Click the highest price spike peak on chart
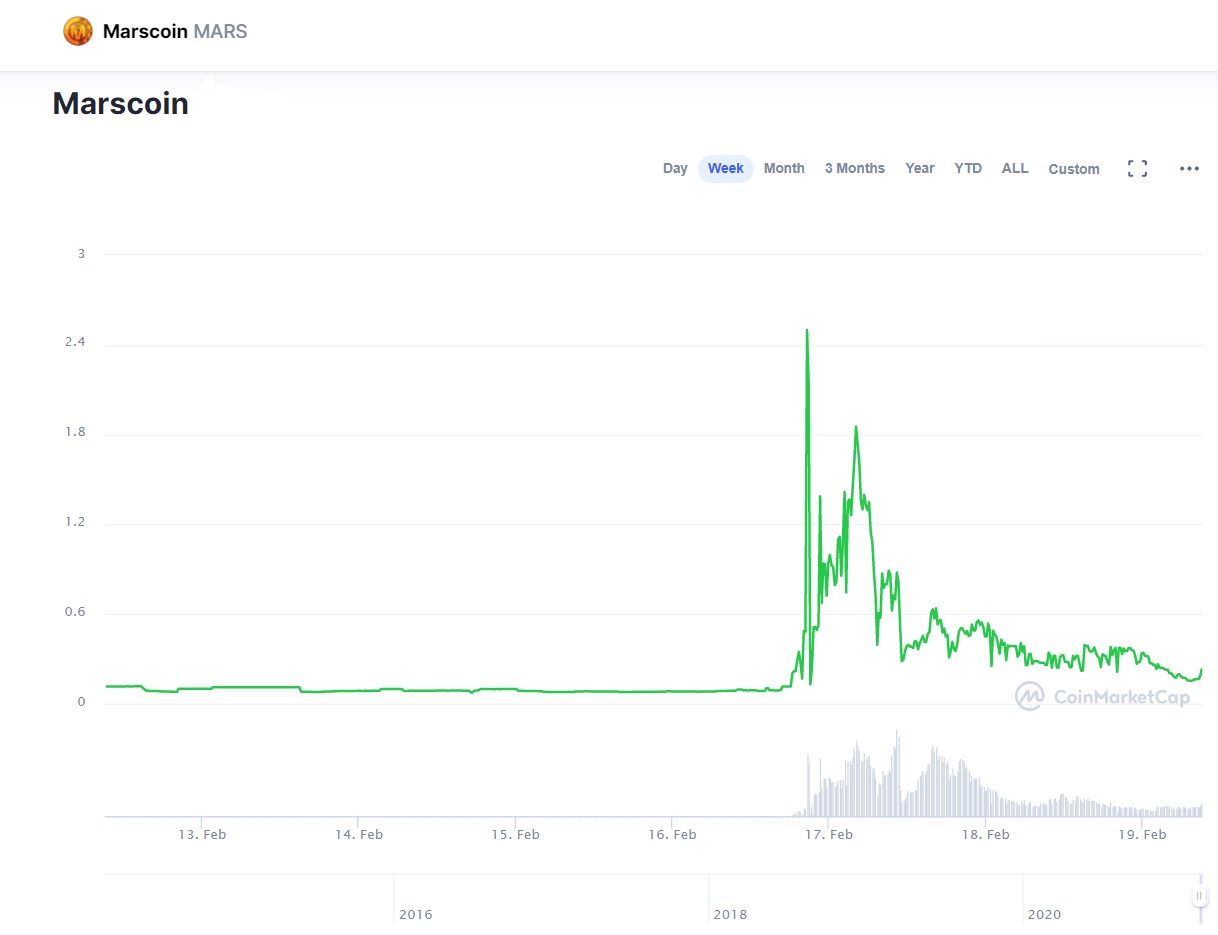The height and width of the screenshot is (935, 1218). pos(807,331)
